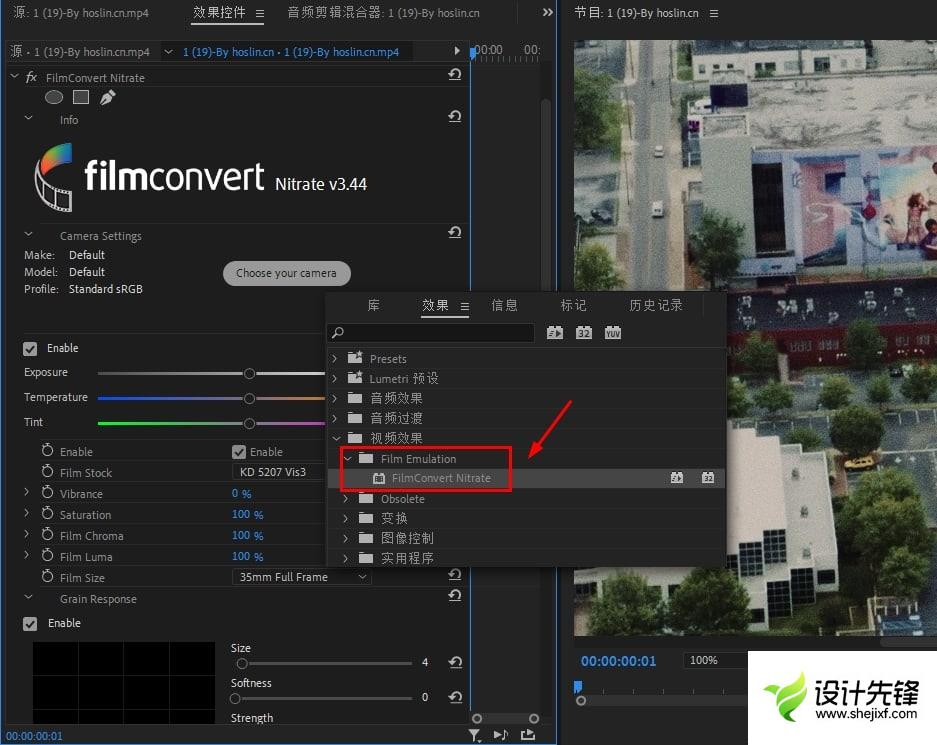Click the filter properties funnel icon
937x745 pixels.
pos(475,735)
